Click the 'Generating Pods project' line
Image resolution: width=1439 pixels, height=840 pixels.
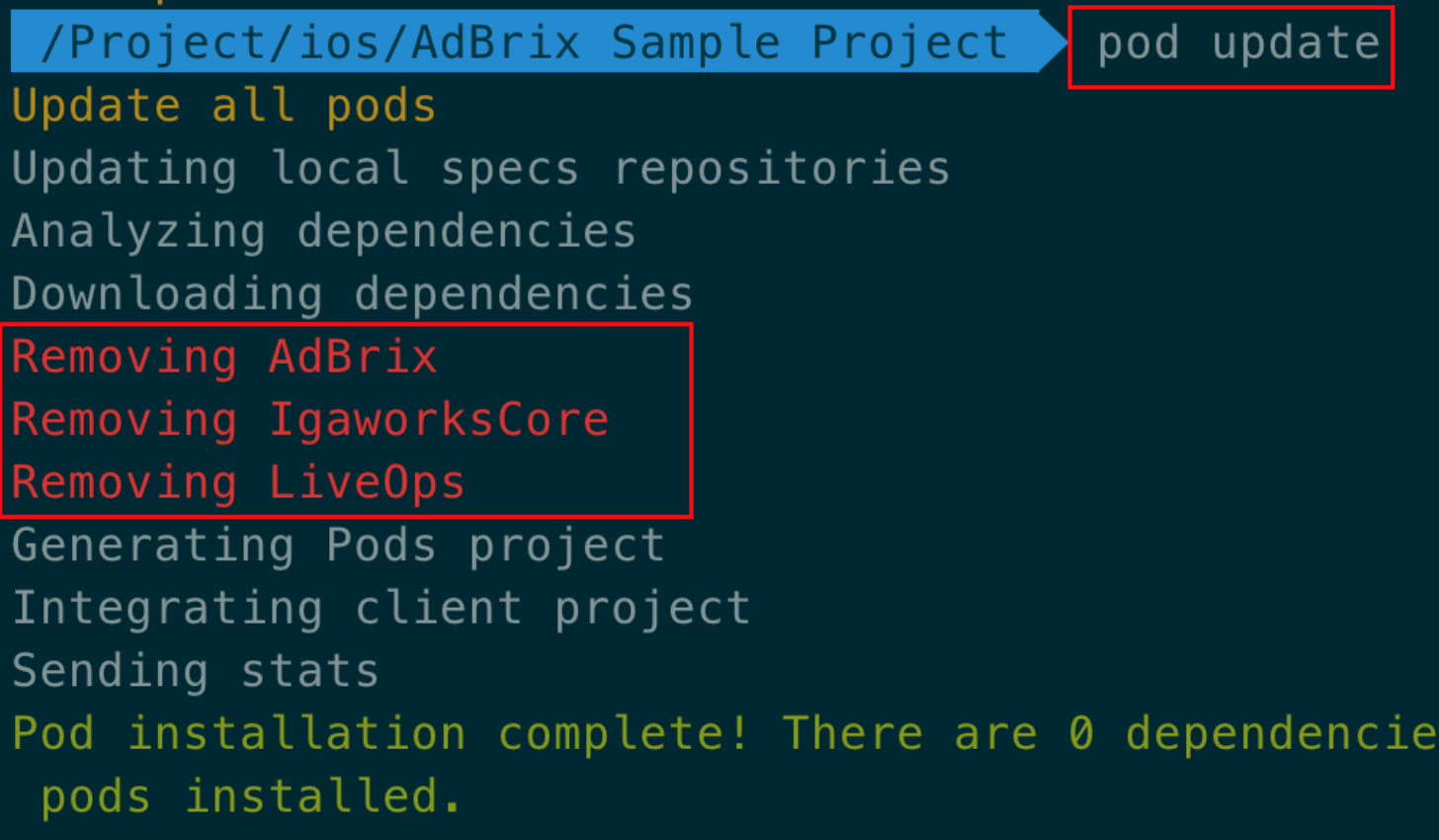point(338,546)
